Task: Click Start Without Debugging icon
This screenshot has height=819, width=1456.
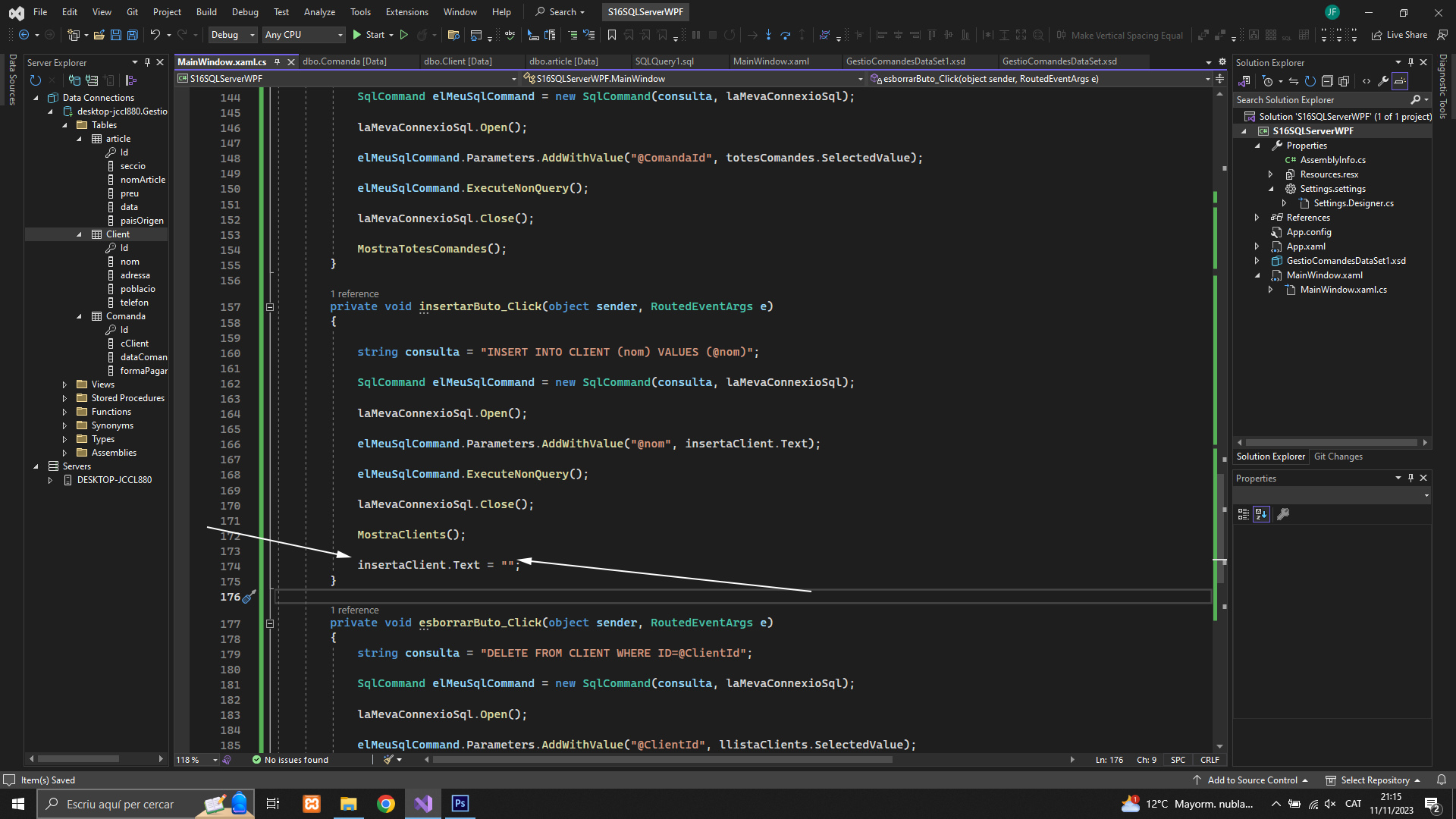Action: pyautogui.click(x=404, y=35)
